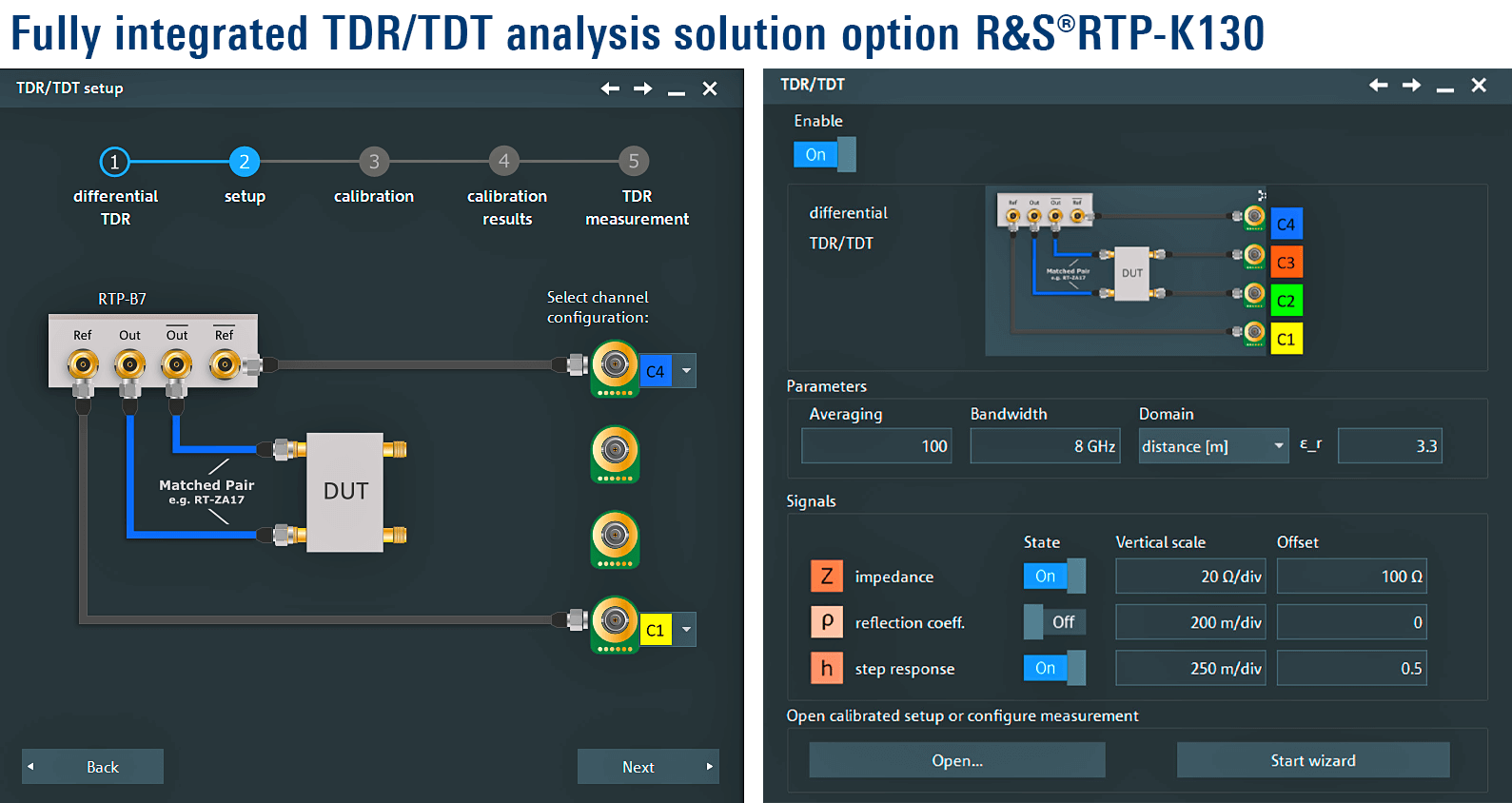Click the Z impedance signal icon
This screenshot has width=1512, height=803.
click(827, 576)
